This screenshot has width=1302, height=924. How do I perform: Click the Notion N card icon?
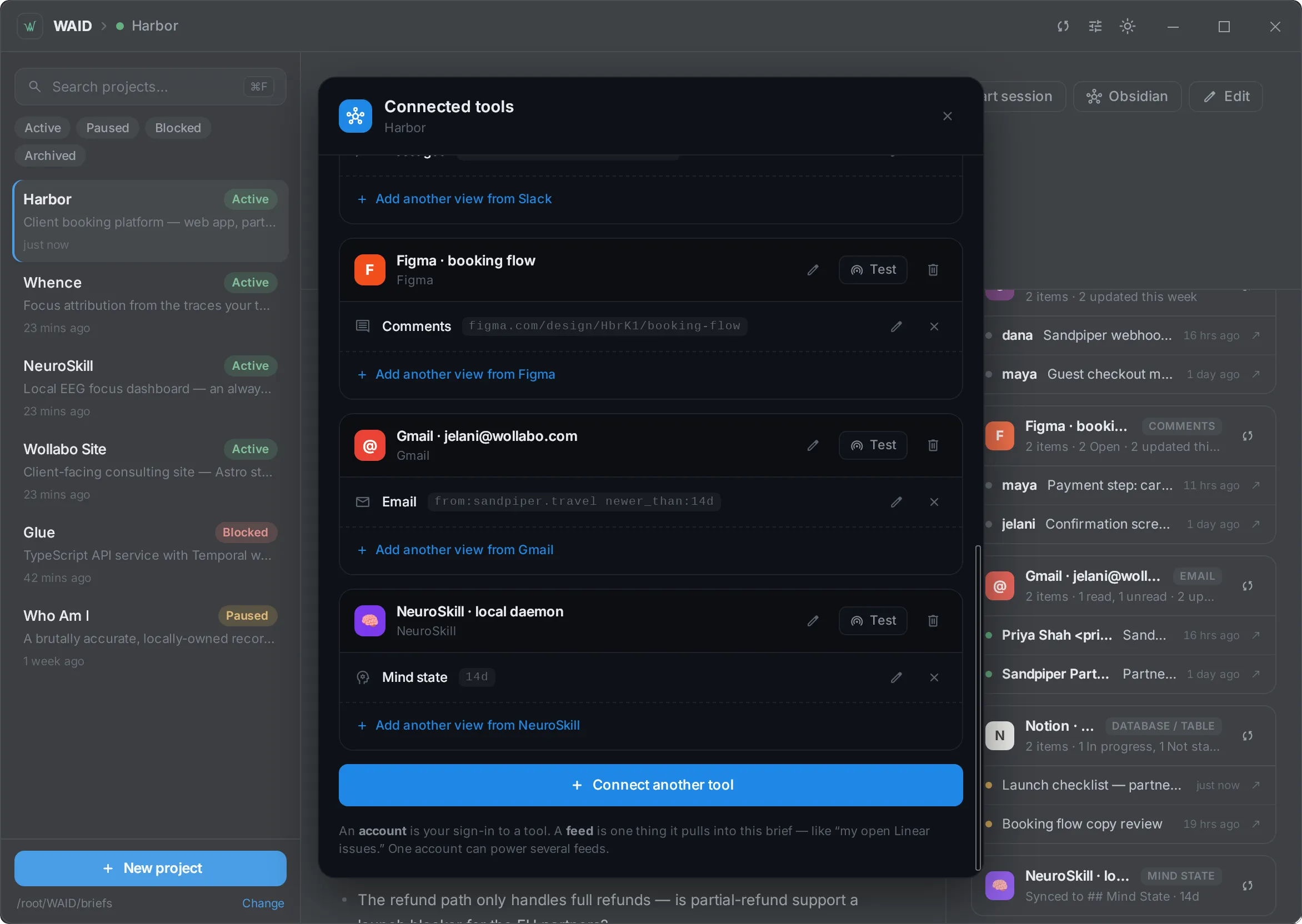pos(999,736)
